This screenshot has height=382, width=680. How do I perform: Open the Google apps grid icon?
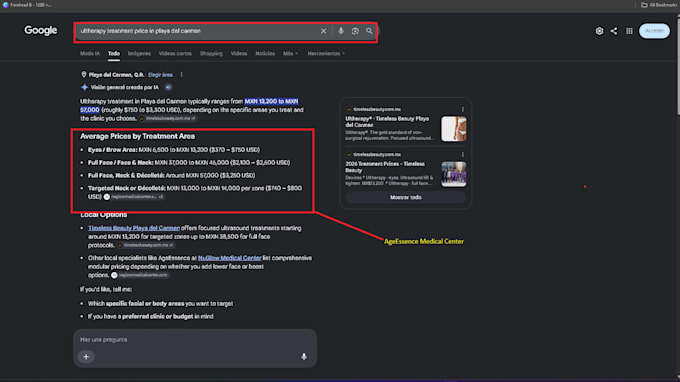[629, 31]
